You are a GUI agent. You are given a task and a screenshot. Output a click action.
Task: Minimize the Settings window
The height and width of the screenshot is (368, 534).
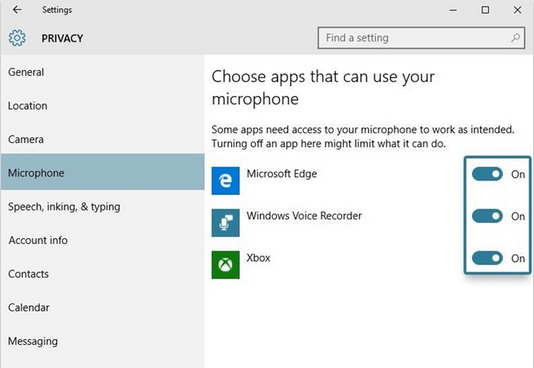coord(453,10)
